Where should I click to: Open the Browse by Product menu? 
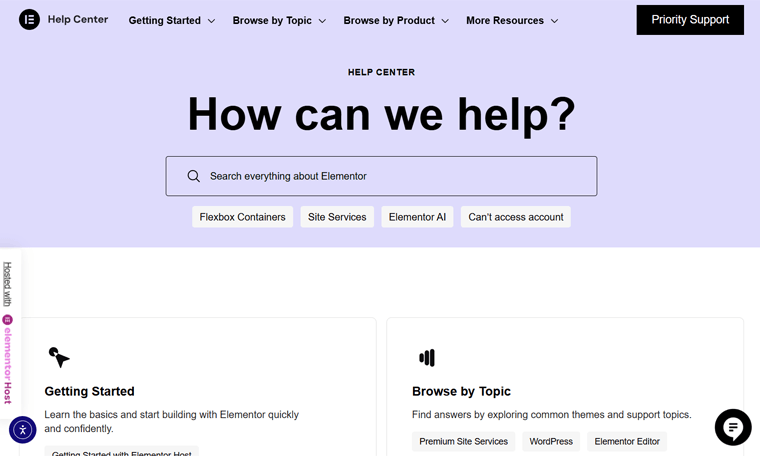click(389, 20)
